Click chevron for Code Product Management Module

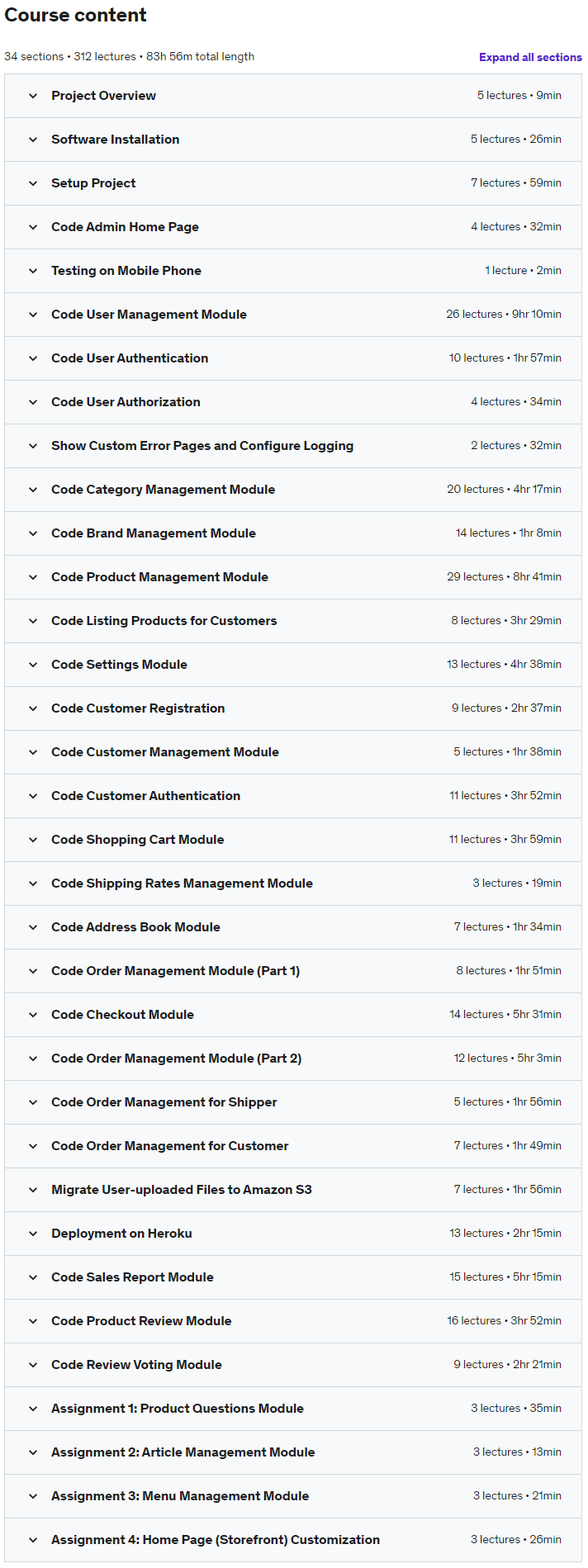pyautogui.click(x=33, y=577)
